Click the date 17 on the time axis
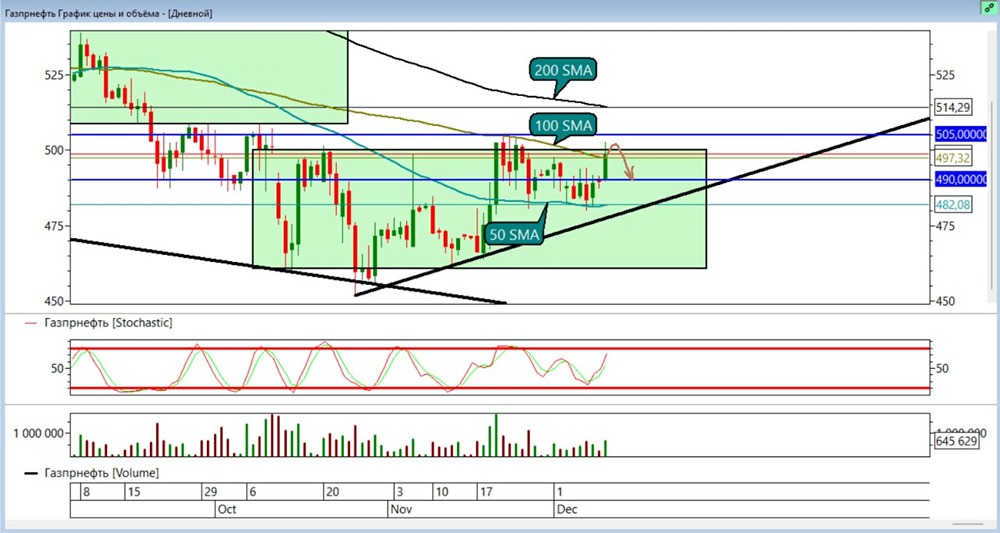The height and width of the screenshot is (533, 1000). [x=487, y=492]
